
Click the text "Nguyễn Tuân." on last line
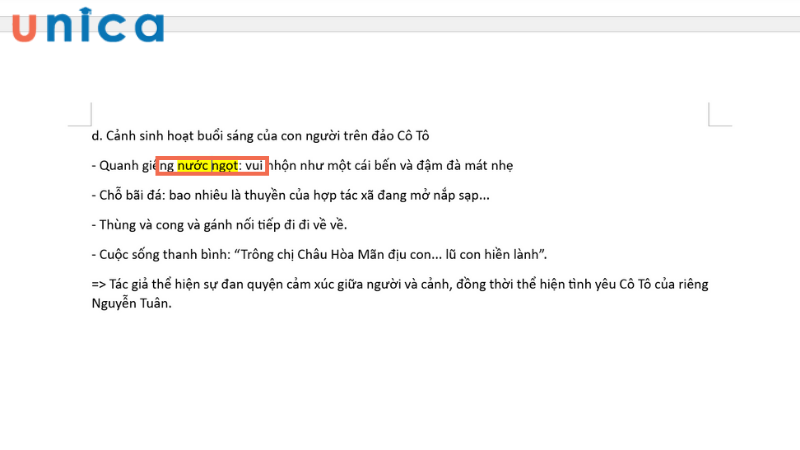132,304
